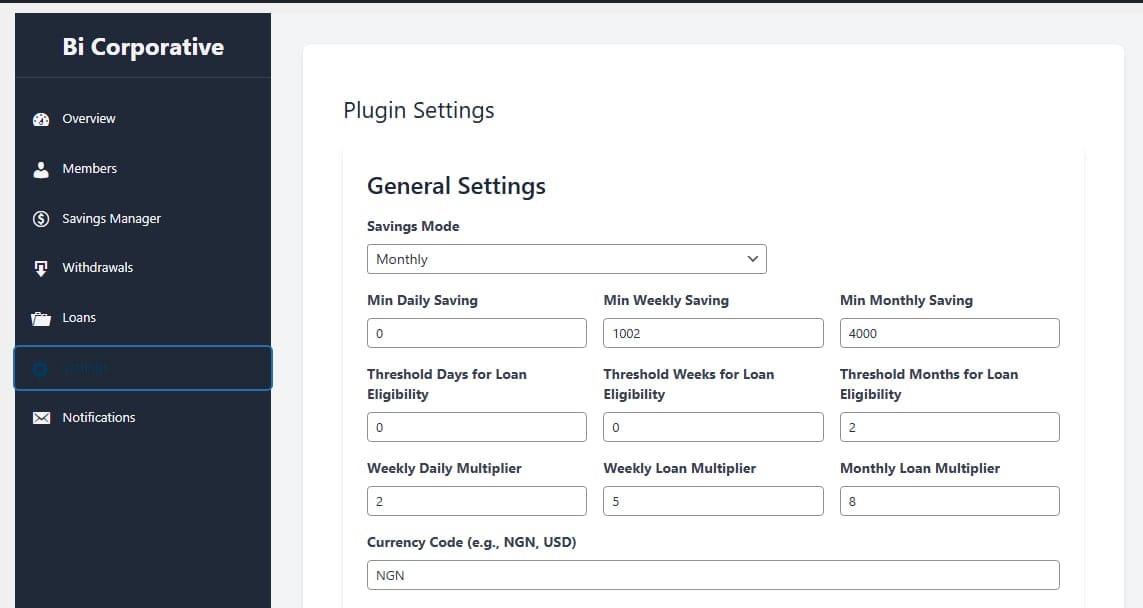
Task: Go to the Members menu item
Action: pos(90,169)
